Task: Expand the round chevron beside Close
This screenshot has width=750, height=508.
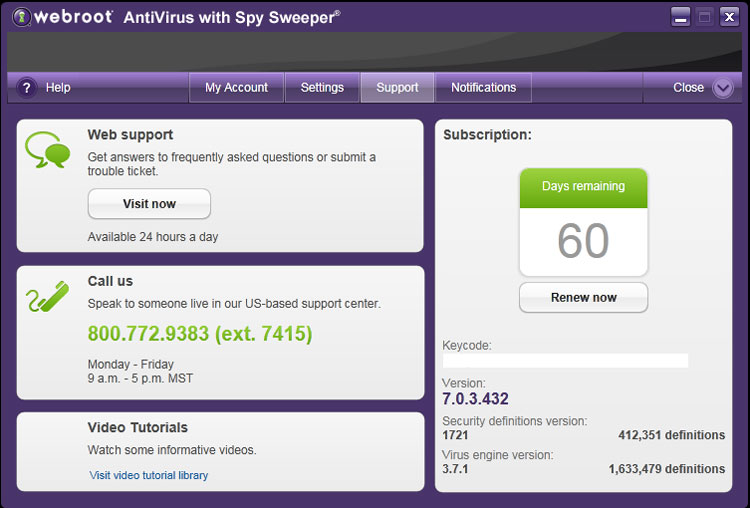Action: [724, 88]
